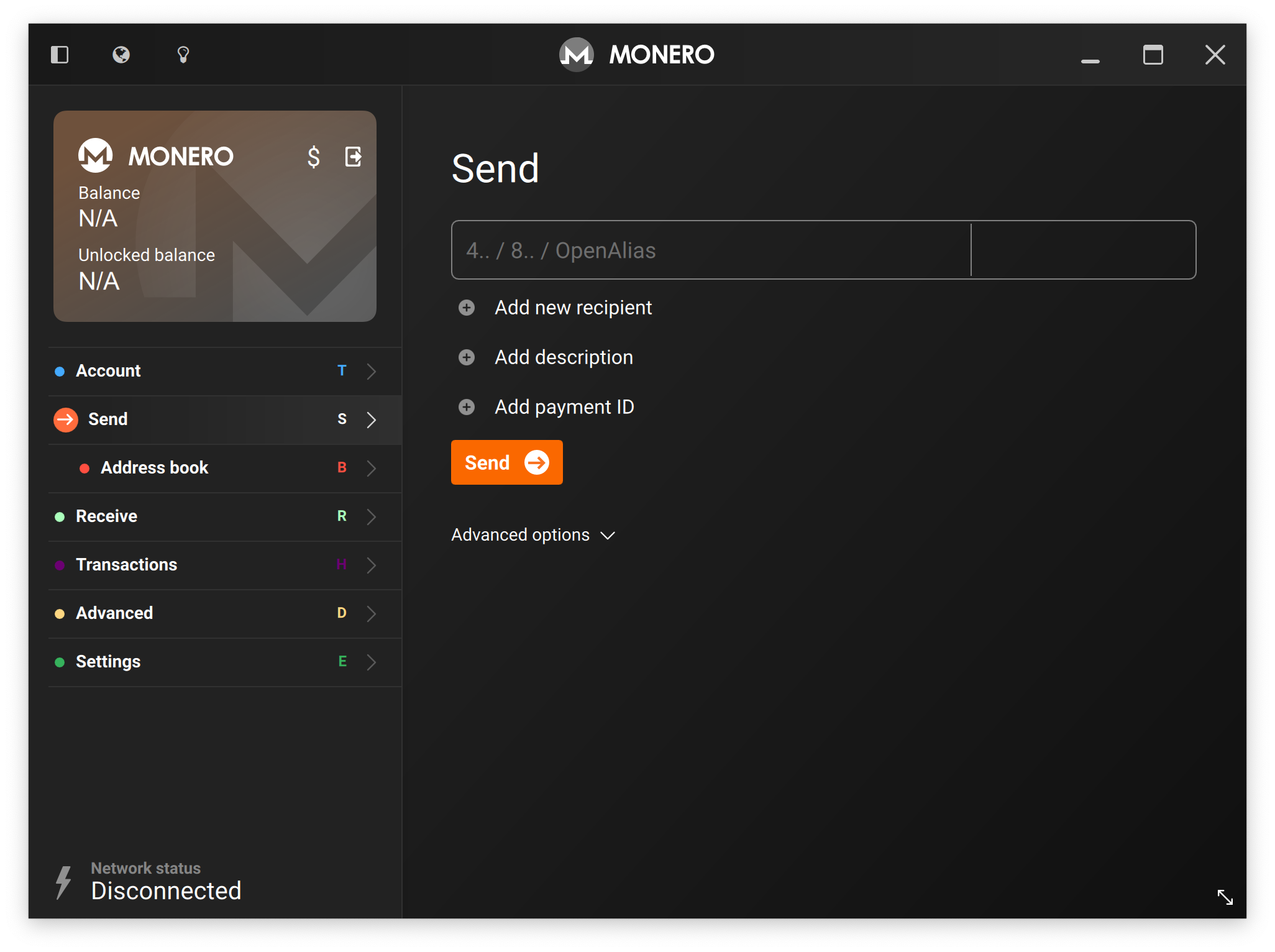The image size is (1275, 952).
Task: Maximize the Monero window
Action: [x=1153, y=55]
